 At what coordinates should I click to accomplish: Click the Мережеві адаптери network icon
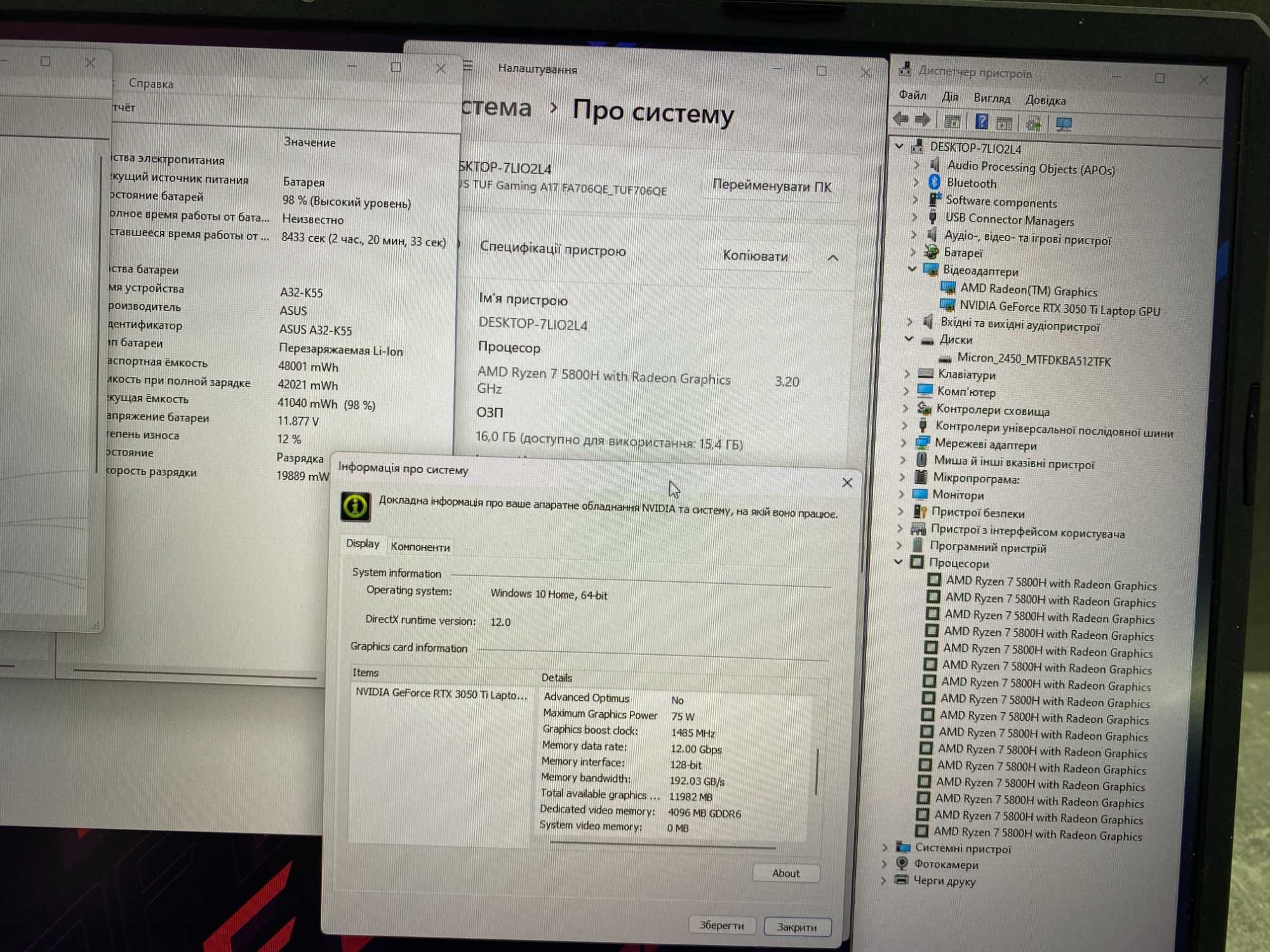[x=922, y=443]
